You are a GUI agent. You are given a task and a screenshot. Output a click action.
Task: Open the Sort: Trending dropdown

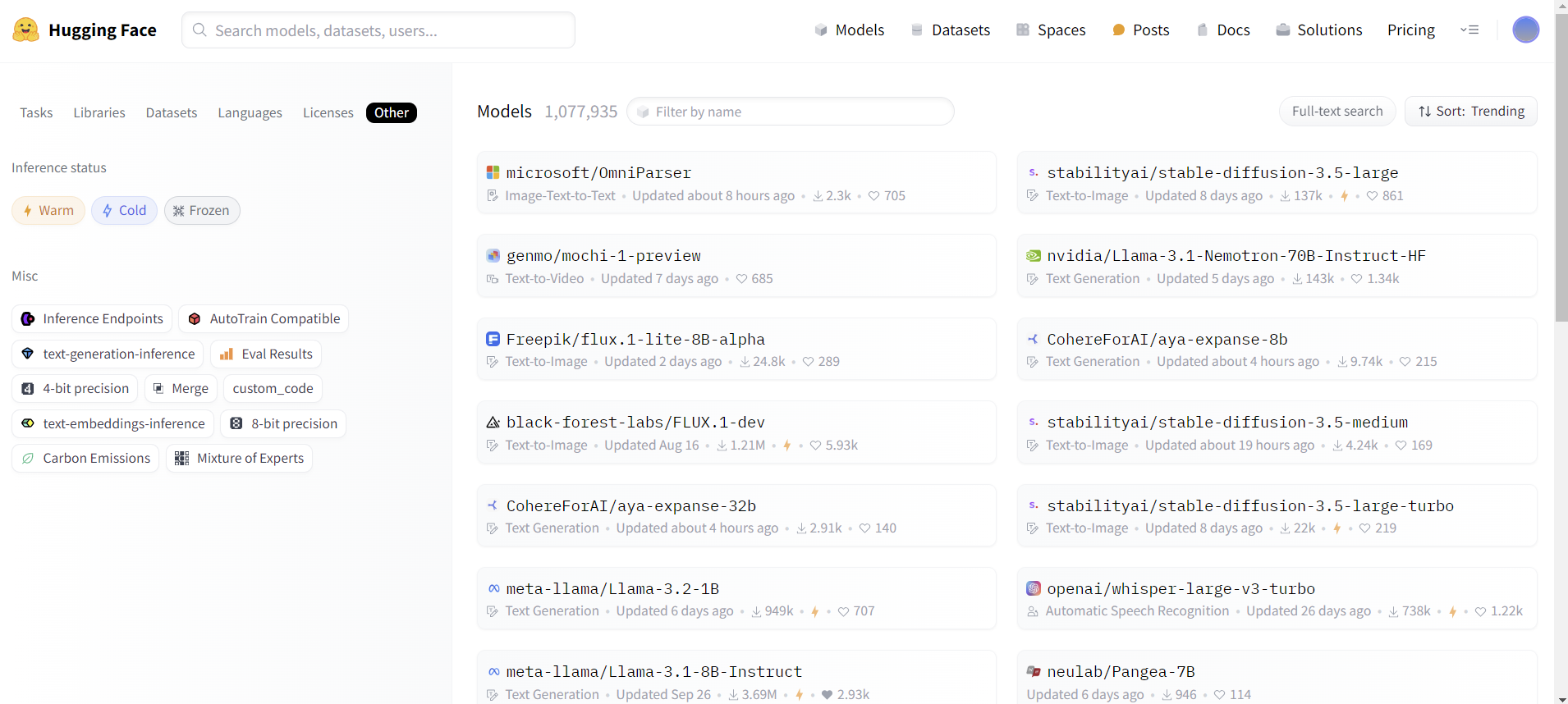pyautogui.click(x=1471, y=112)
